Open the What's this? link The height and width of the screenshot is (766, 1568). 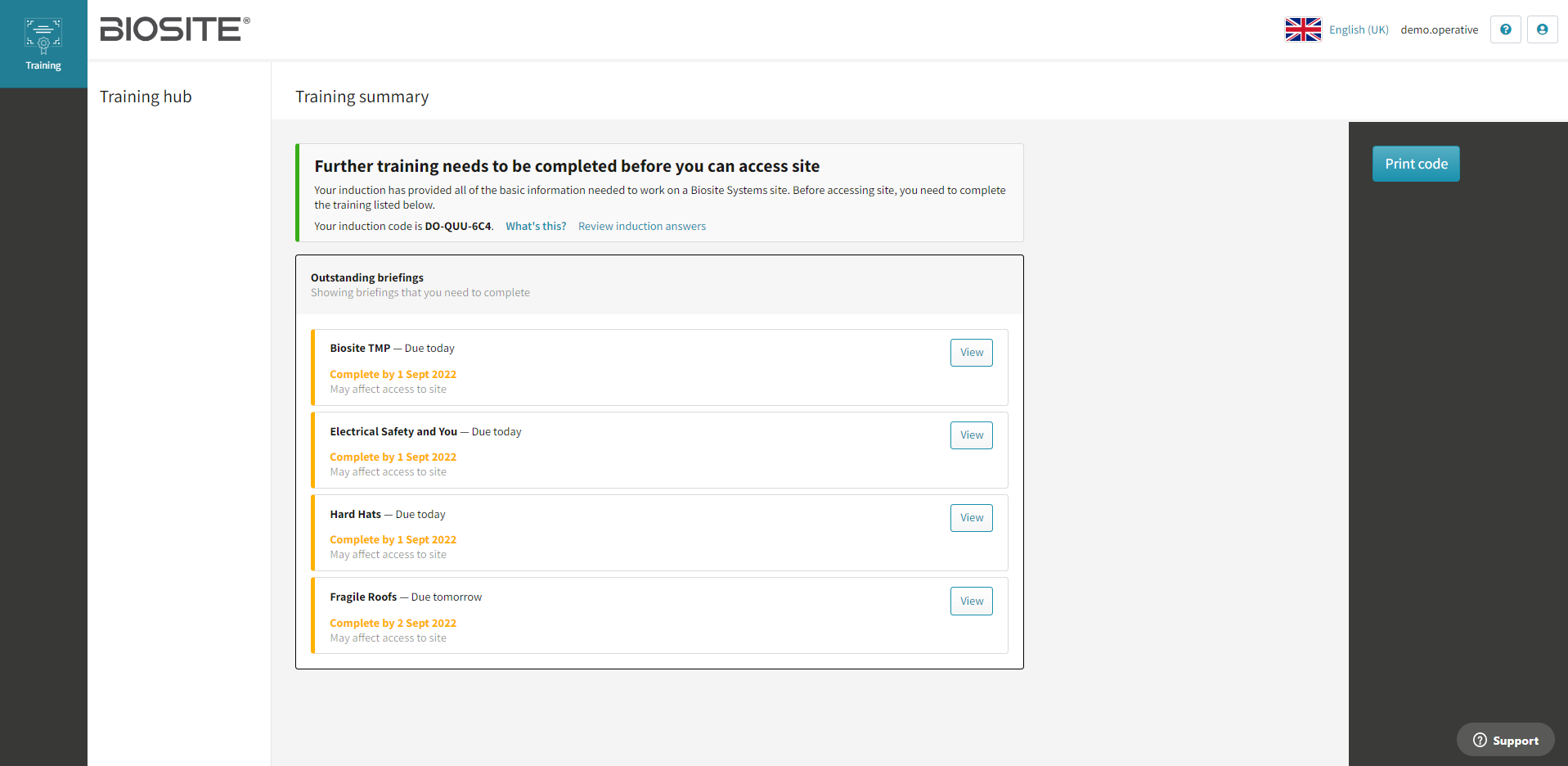click(536, 227)
